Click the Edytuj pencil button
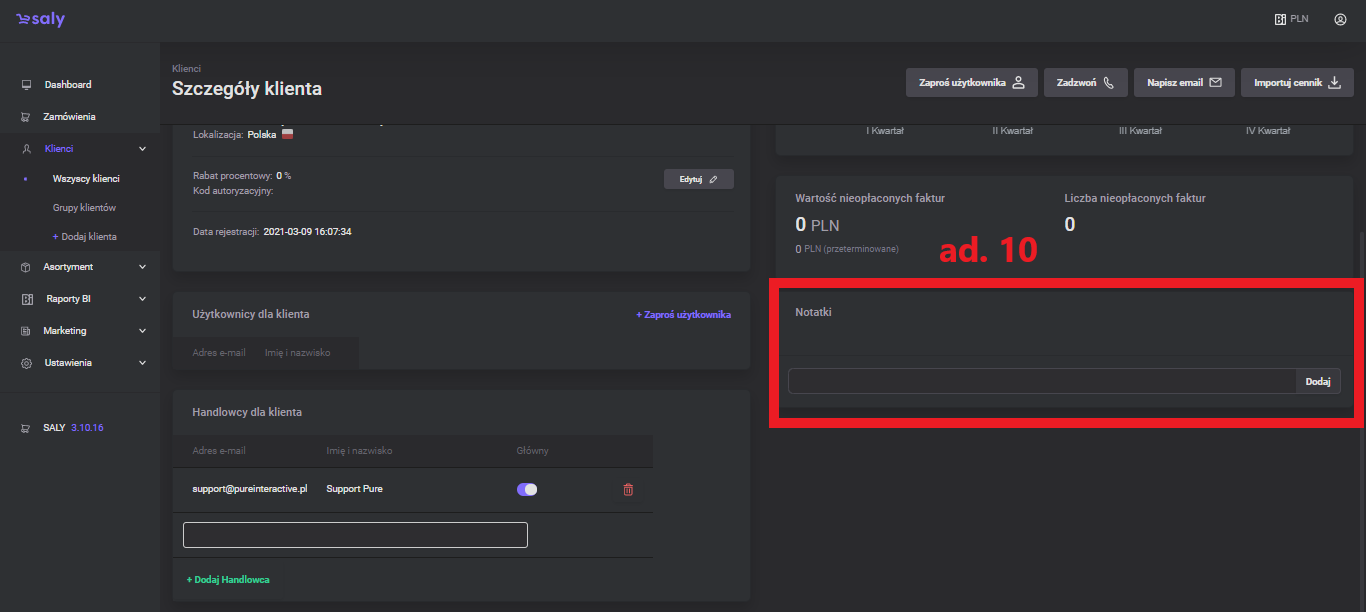1366x612 pixels. coord(698,179)
